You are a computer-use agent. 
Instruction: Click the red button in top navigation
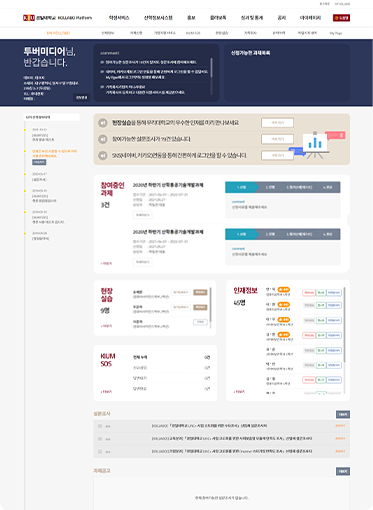(341, 18)
